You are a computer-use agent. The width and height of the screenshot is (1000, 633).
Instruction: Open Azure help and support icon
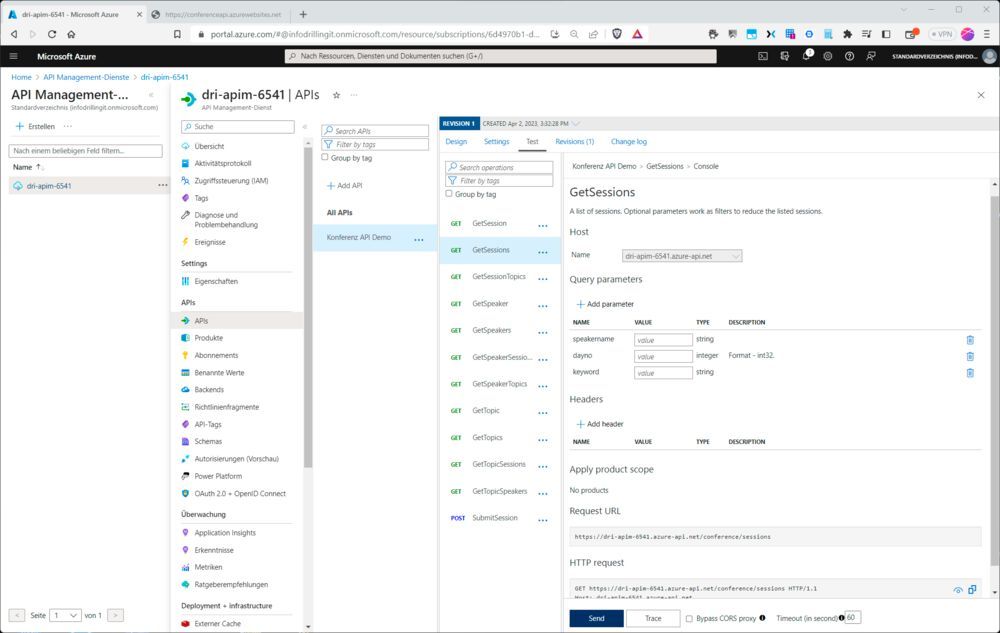(848, 58)
